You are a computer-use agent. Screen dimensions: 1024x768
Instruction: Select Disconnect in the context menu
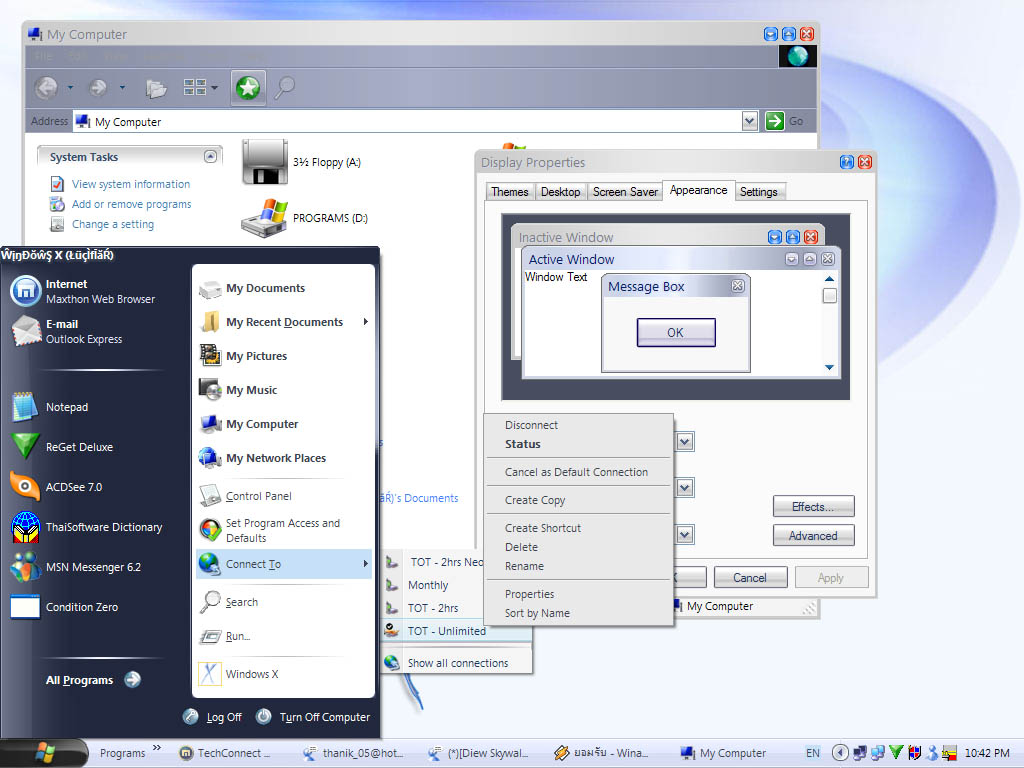[531, 425]
